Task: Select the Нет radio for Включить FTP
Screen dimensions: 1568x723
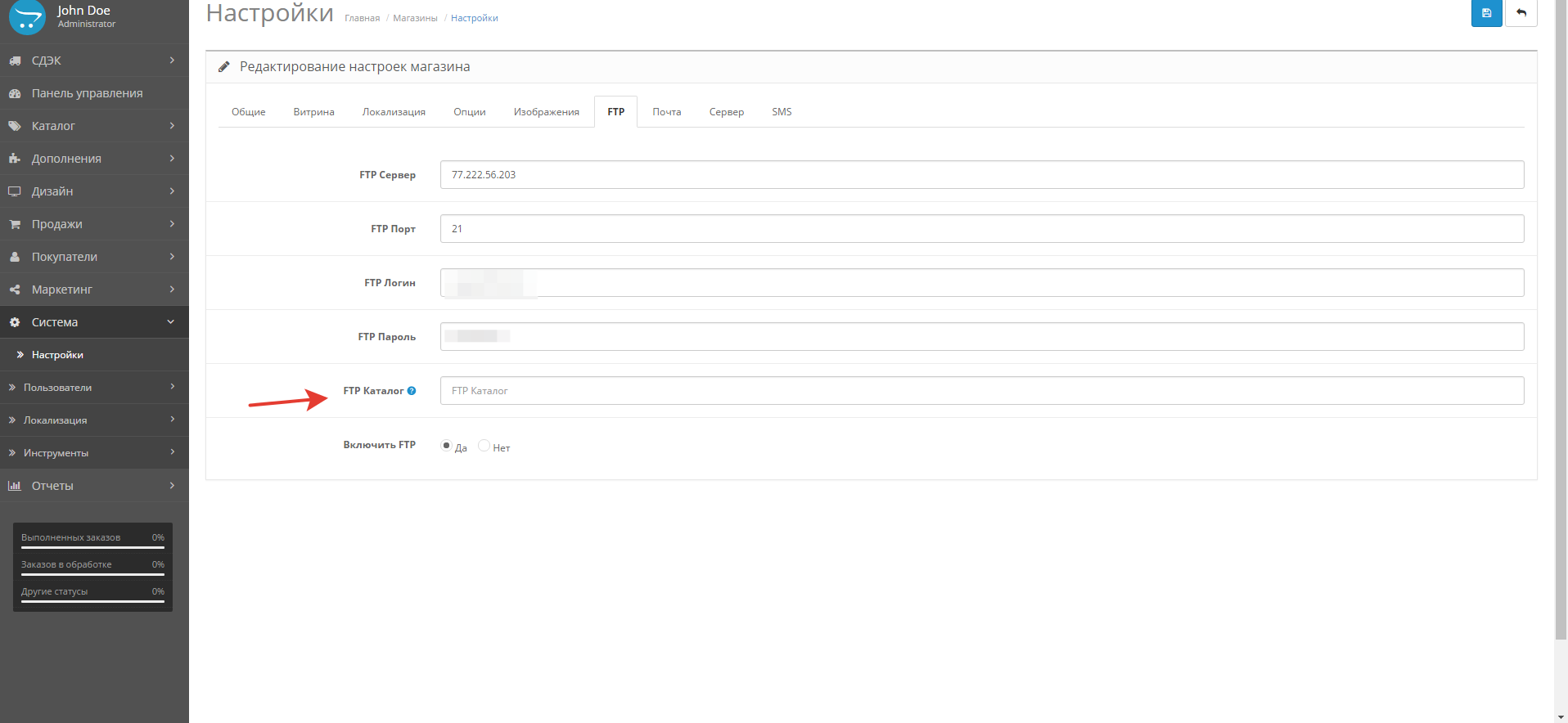Action: [484, 446]
